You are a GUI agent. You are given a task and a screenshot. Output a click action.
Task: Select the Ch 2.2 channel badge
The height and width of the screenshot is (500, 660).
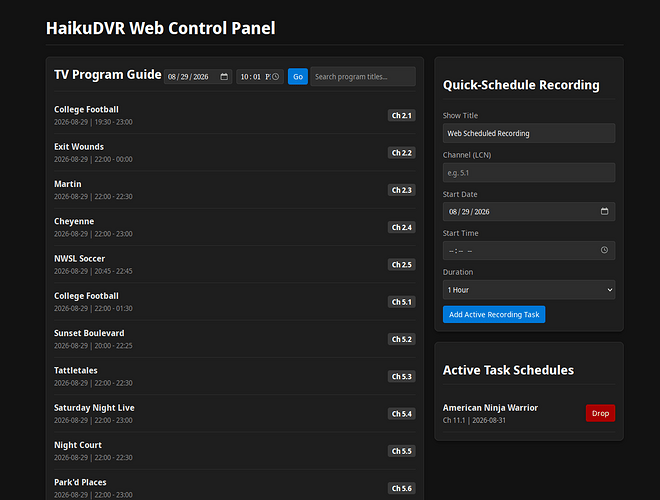coord(402,153)
